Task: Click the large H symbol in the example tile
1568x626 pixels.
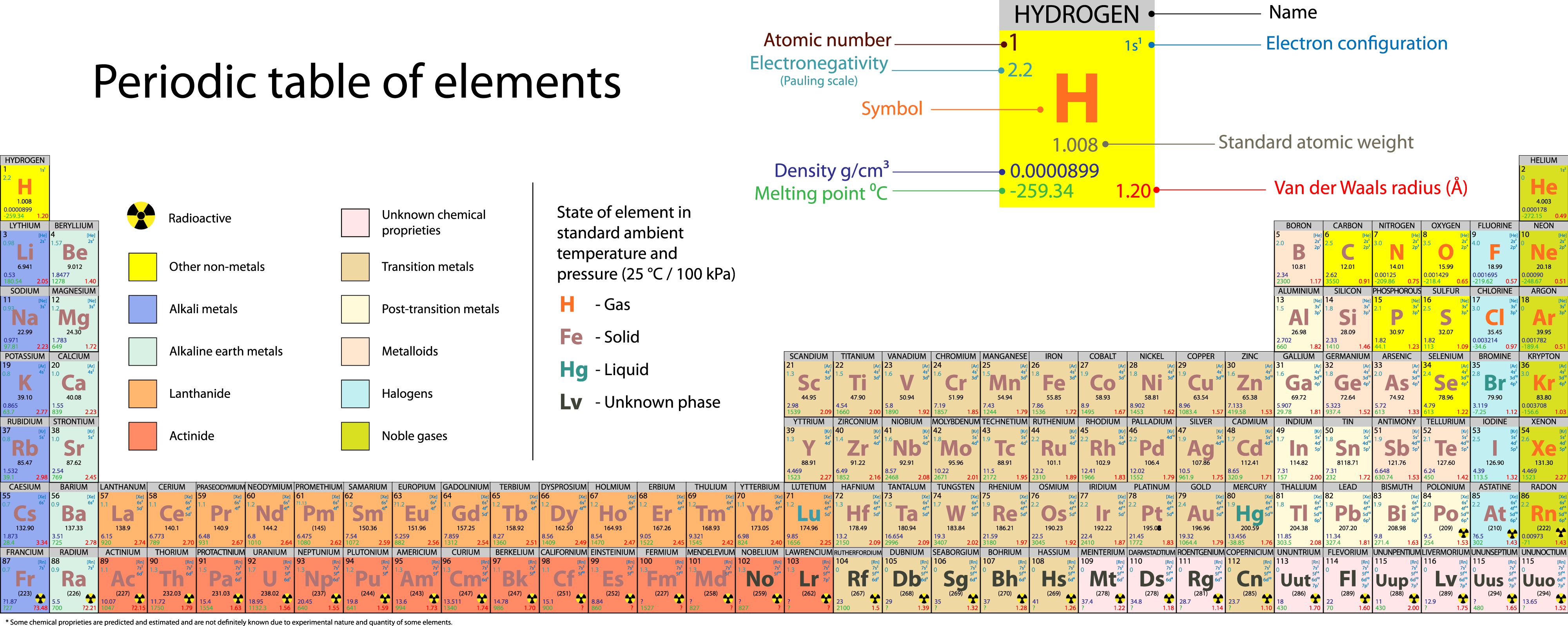Action: (x=1077, y=98)
